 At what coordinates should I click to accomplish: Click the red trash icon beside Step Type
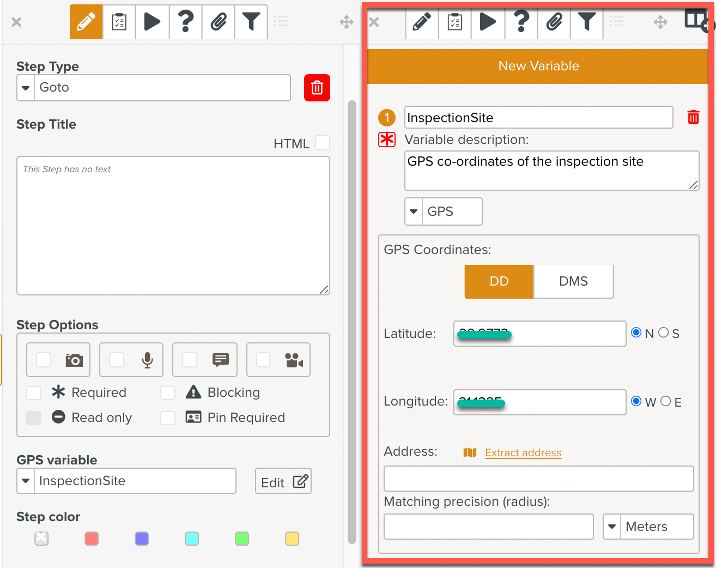[x=317, y=88]
